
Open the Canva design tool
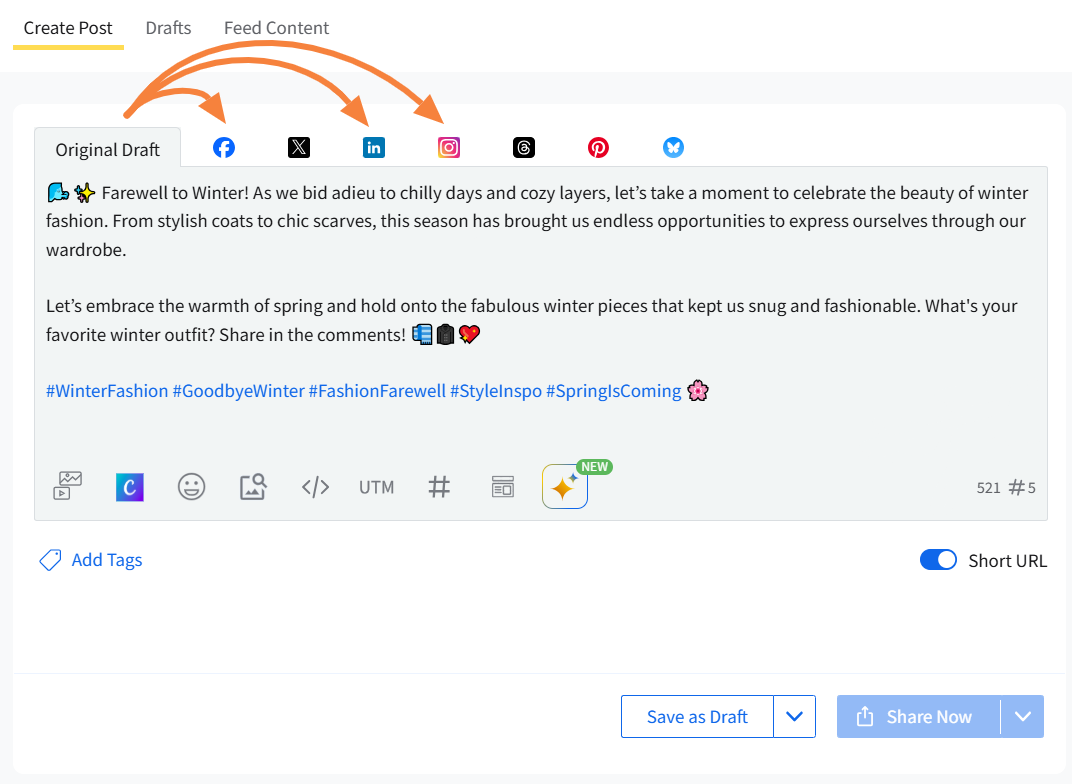click(x=130, y=487)
